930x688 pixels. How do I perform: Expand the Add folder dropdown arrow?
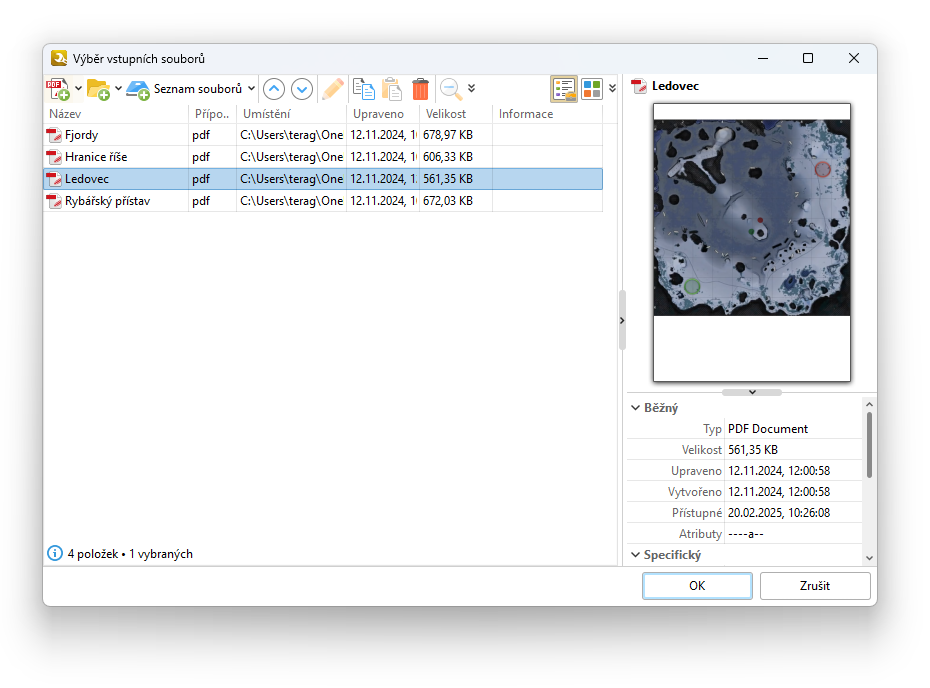tap(118, 88)
